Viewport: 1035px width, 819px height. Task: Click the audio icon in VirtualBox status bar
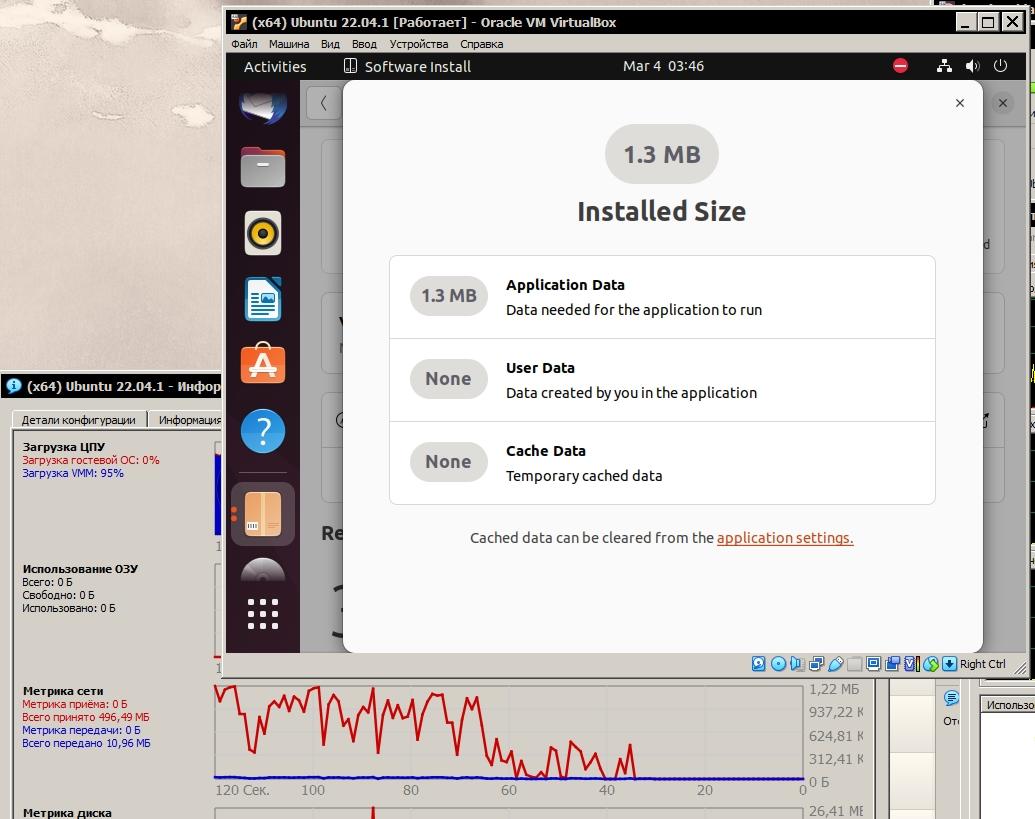pyautogui.click(x=797, y=664)
